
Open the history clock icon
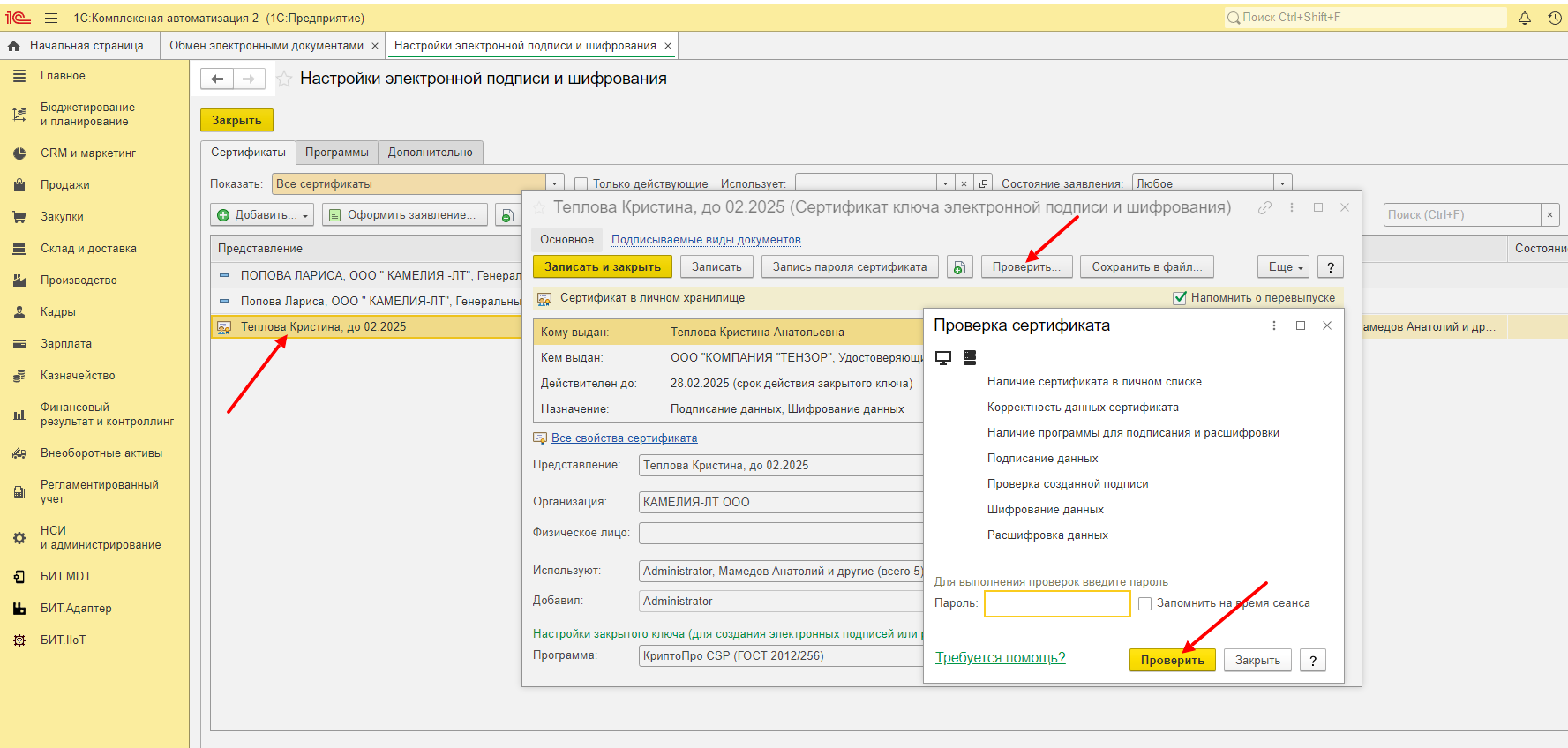click(1554, 18)
